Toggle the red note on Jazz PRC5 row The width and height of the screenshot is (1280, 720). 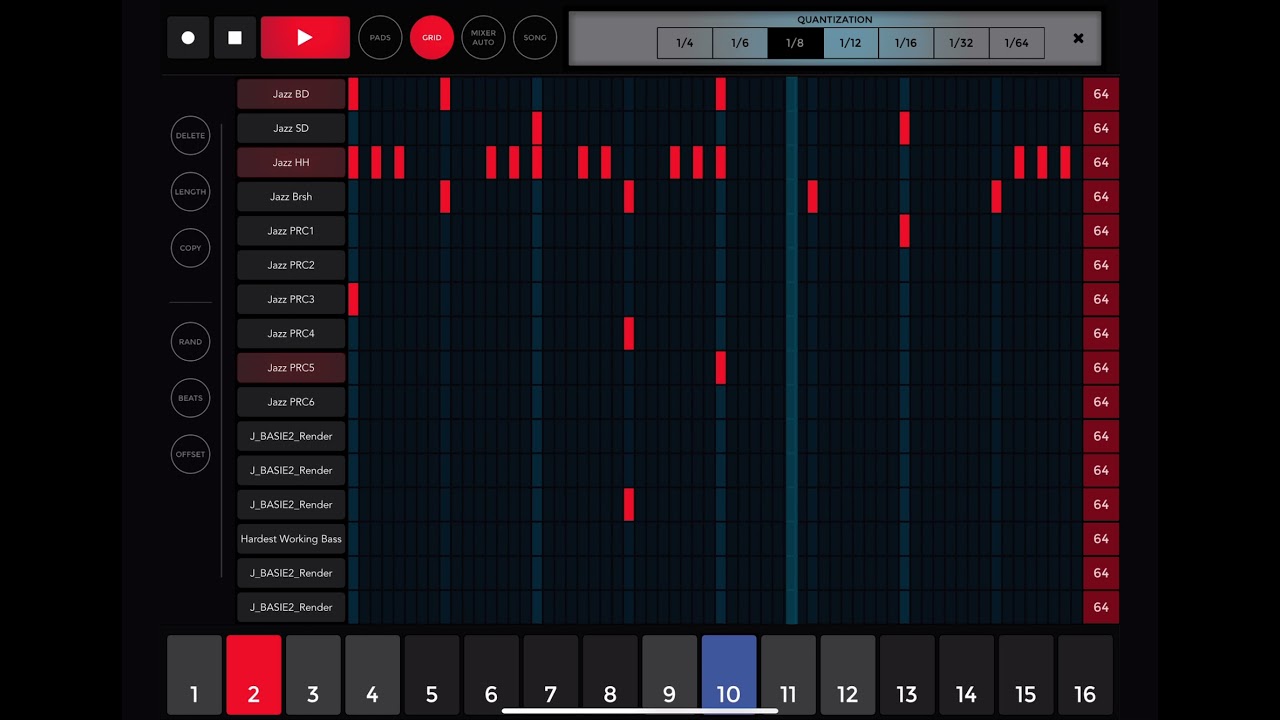tap(721, 368)
